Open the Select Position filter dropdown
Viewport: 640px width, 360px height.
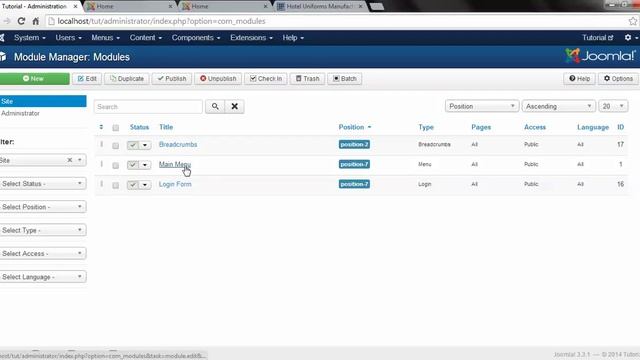click(43, 207)
